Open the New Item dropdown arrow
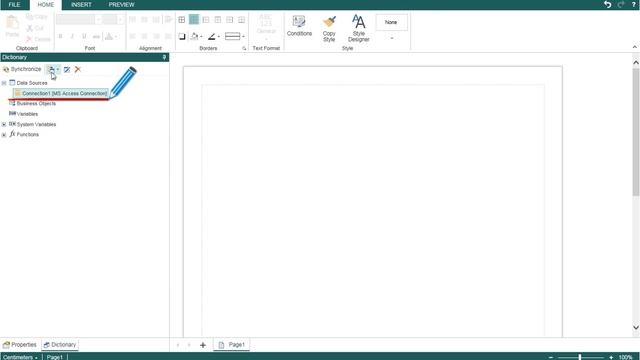The image size is (640, 360). pyautogui.click(x=58, y=69)
